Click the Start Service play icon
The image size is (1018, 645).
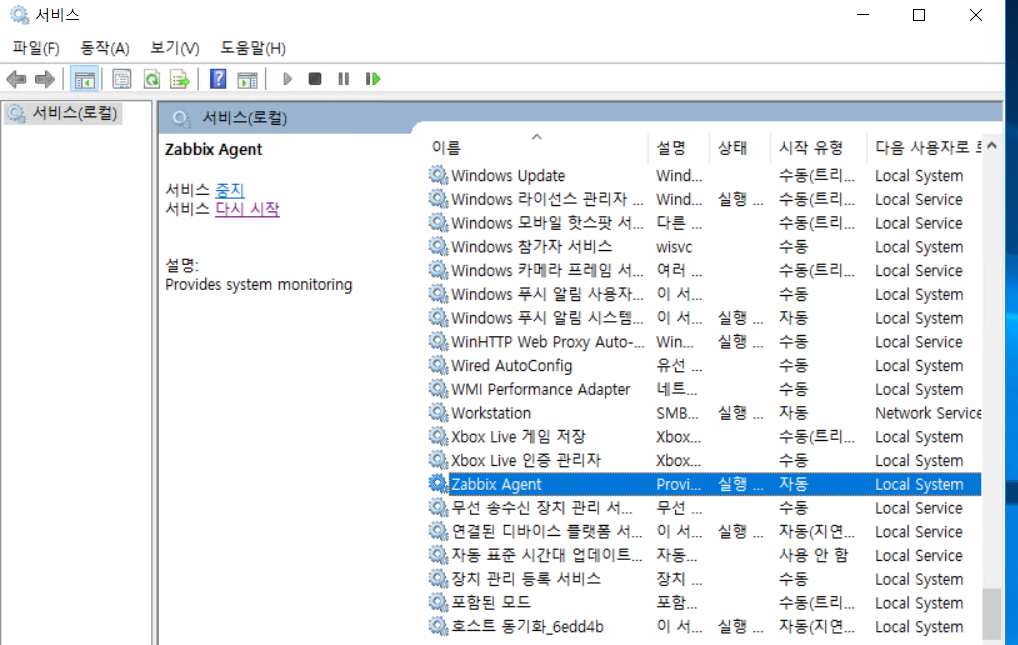[287, 79]
